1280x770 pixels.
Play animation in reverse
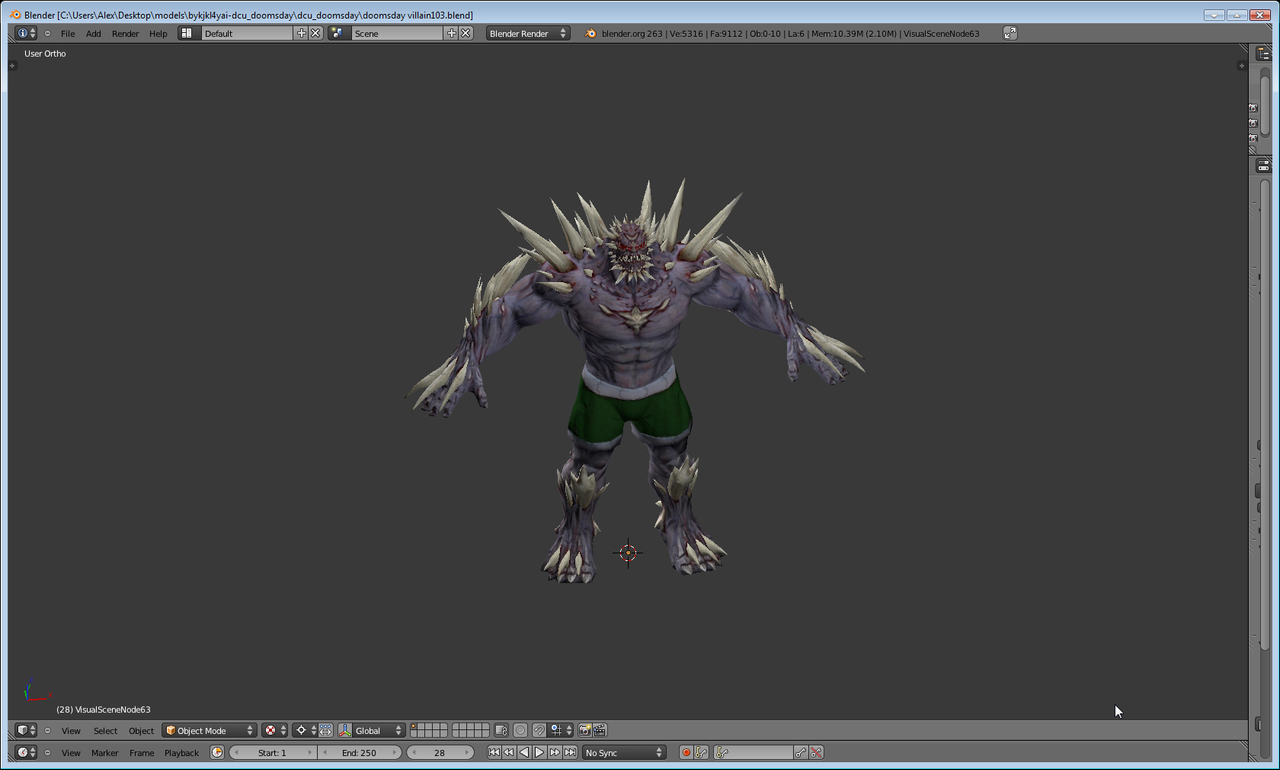point(524,753)
